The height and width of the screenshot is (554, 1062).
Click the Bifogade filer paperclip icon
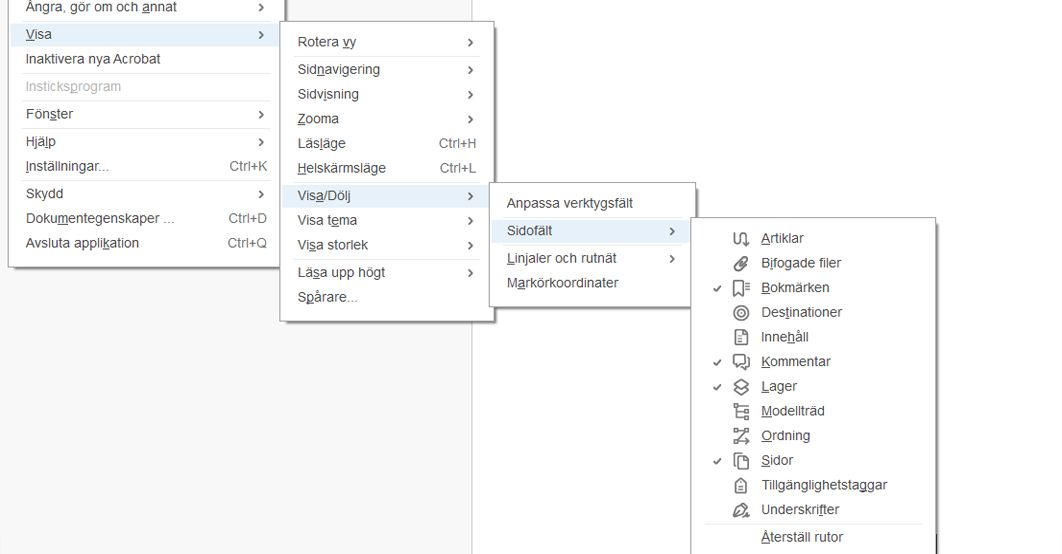741,264
